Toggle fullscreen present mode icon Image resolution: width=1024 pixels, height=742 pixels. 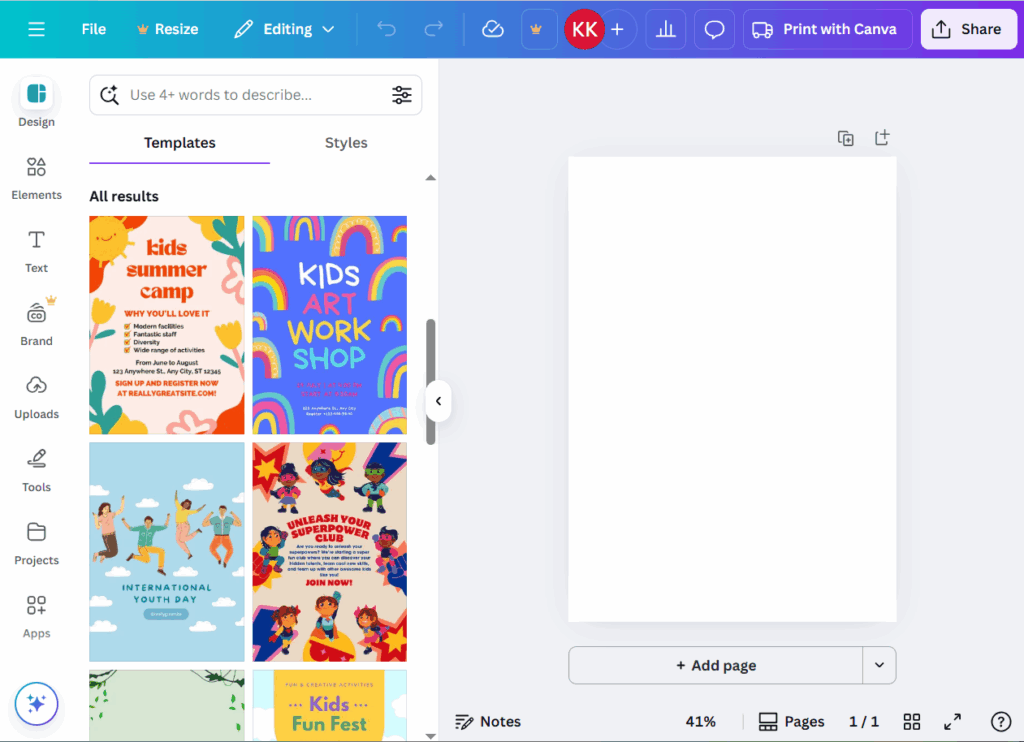(x=953, y=721)
